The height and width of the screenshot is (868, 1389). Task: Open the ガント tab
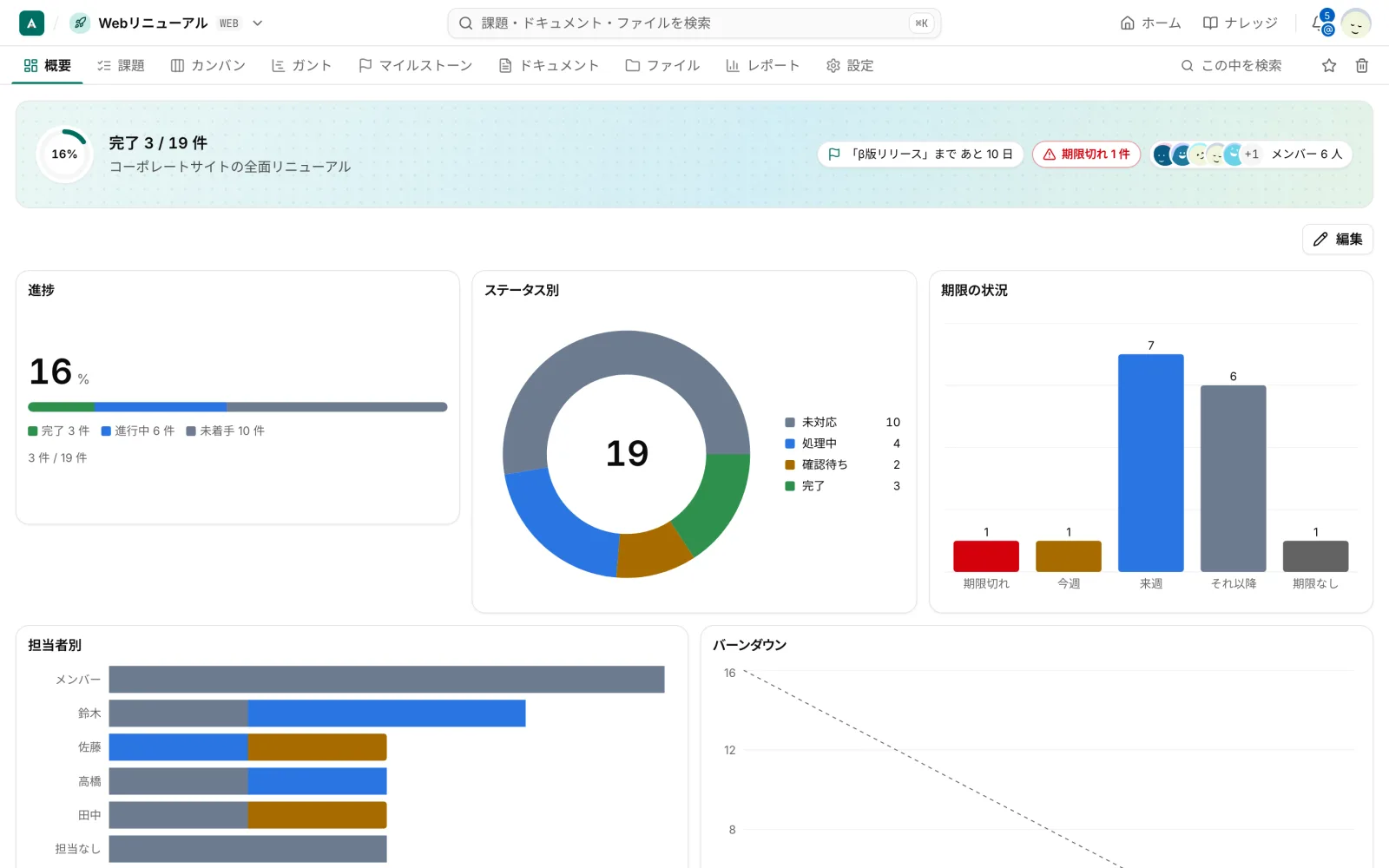pos(300,65)
